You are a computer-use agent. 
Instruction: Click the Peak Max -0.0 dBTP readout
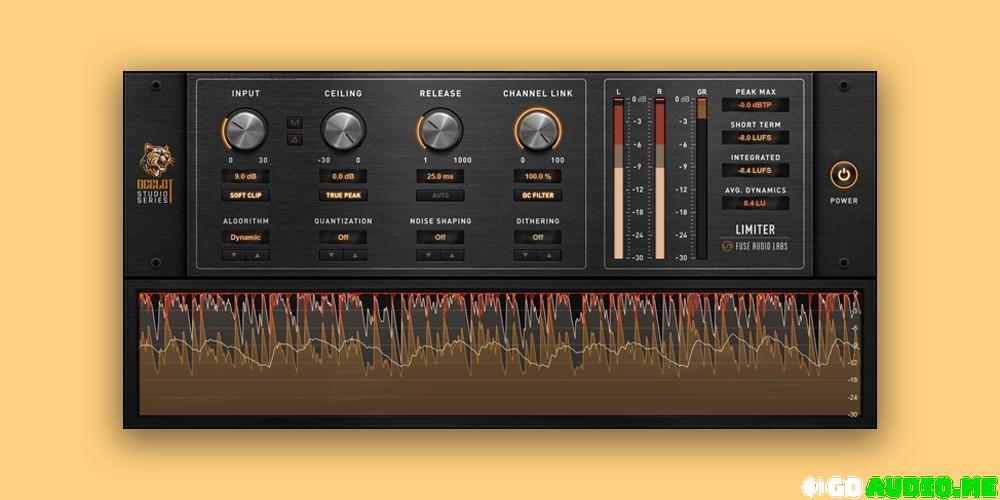pyautogui.click(x=755, y=105)
